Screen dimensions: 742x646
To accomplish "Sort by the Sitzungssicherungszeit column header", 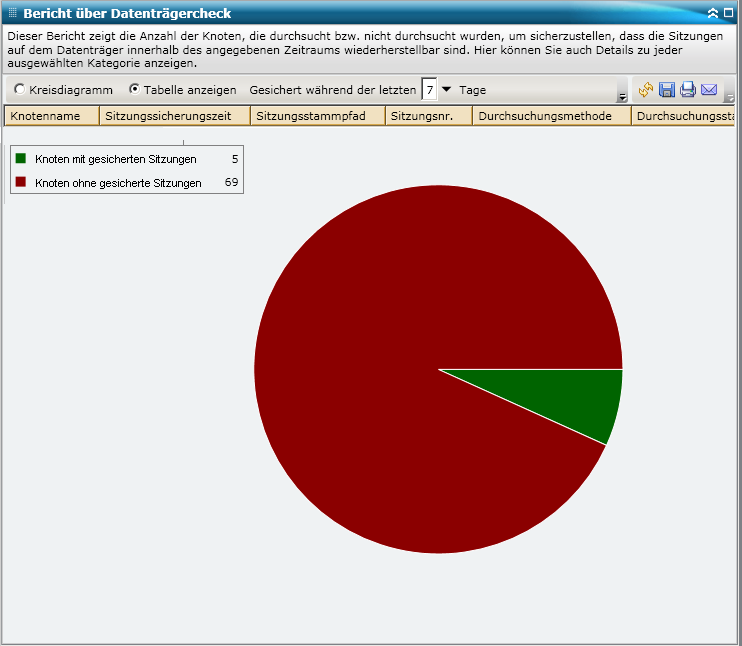I will [175, 116].
